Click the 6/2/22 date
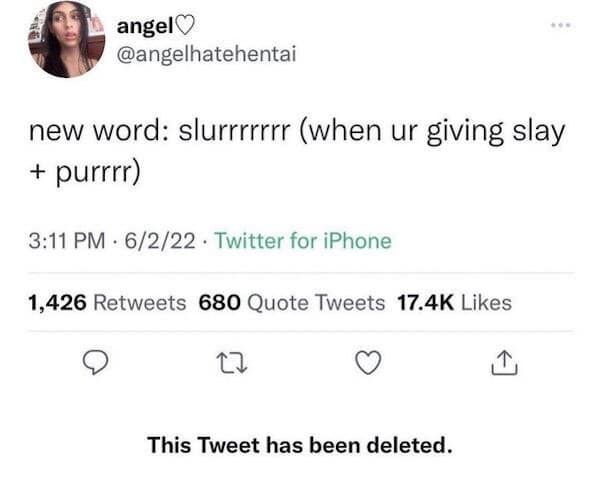The height and width of the screenshot is (490, 600). (160, 241)
